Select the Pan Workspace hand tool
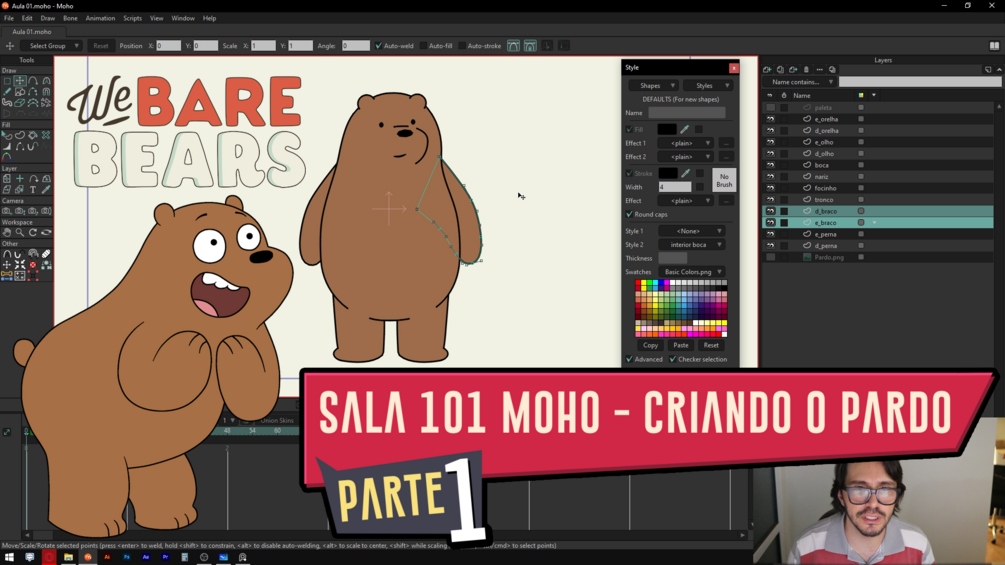 [x=7, y=233]
